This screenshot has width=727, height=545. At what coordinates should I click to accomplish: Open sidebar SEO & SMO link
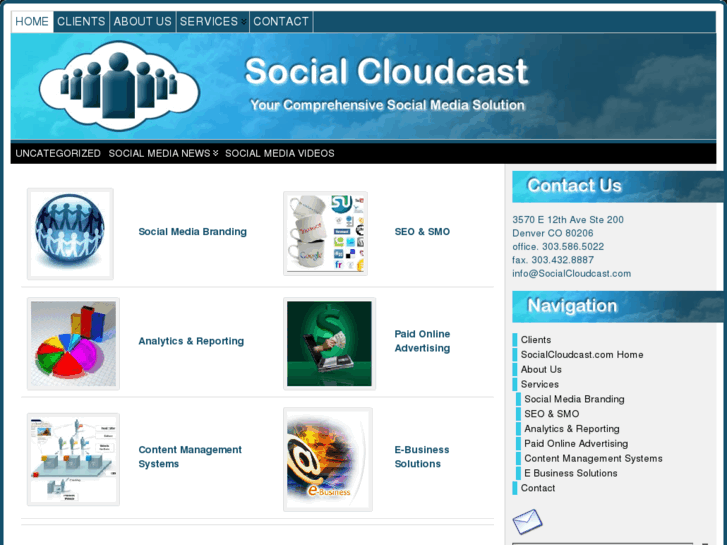[551, 414]
